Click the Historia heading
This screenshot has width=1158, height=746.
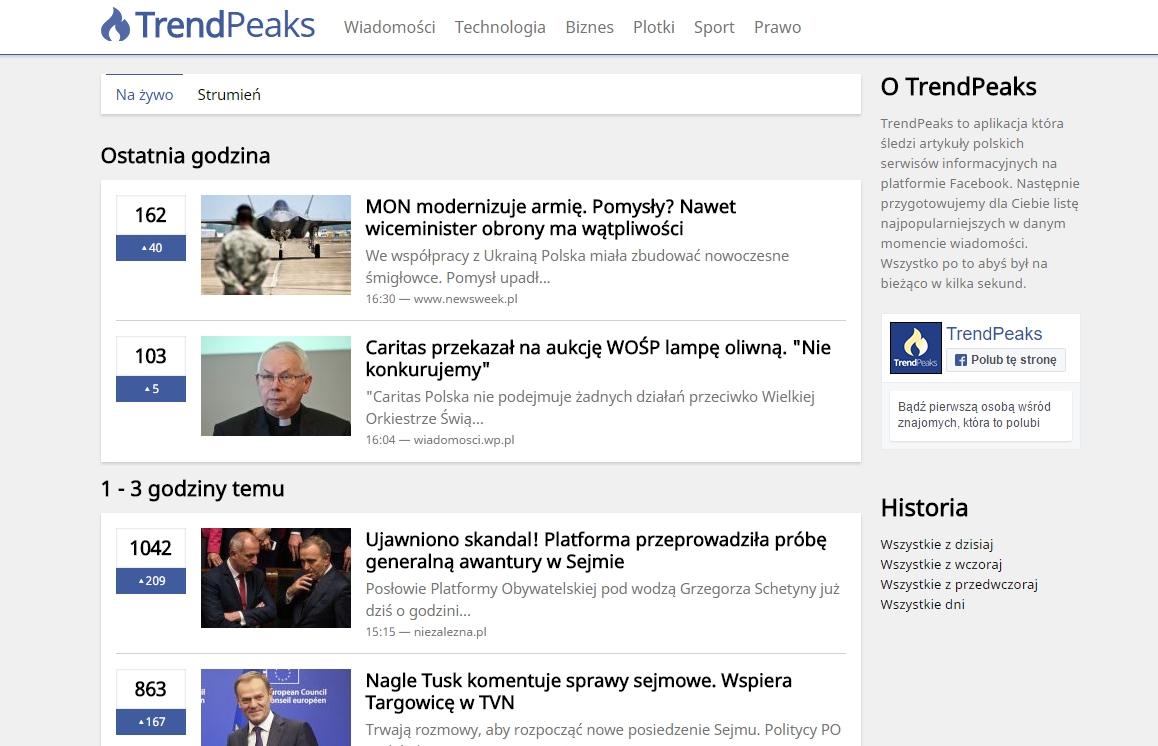(924, 508)
